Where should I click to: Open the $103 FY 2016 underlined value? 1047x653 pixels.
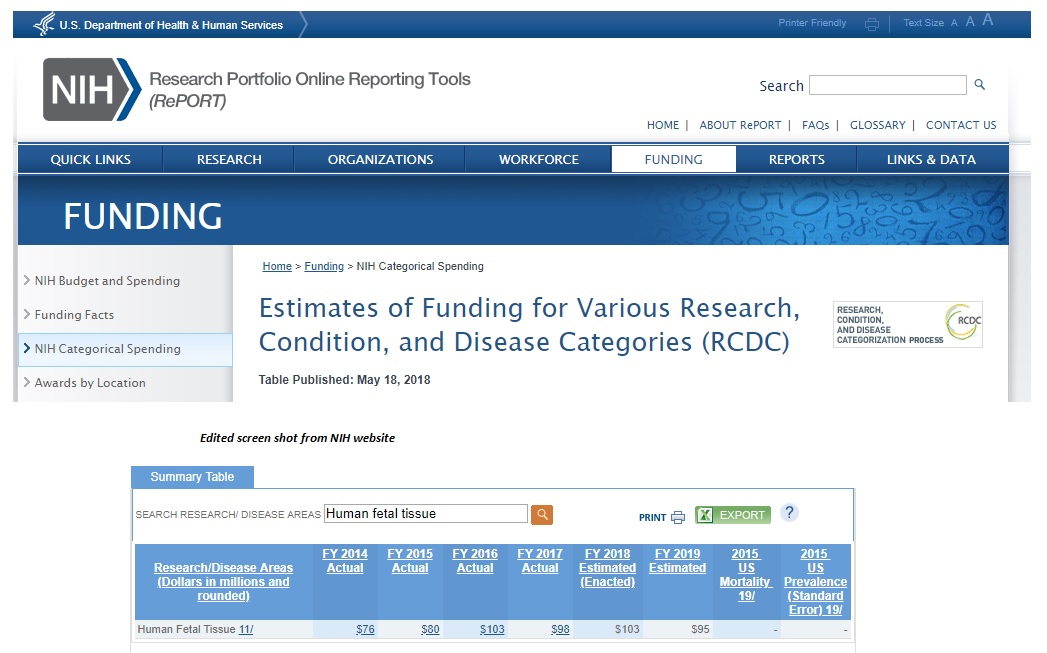[492, 629]
